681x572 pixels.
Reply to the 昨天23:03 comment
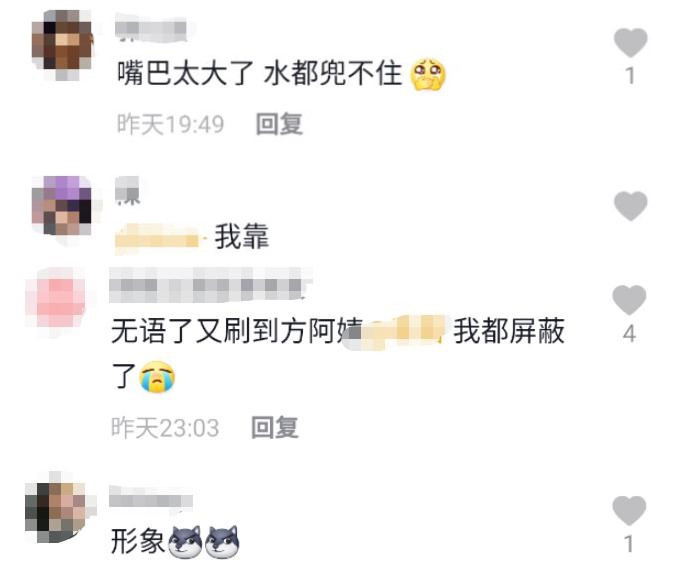coord(274,427)
